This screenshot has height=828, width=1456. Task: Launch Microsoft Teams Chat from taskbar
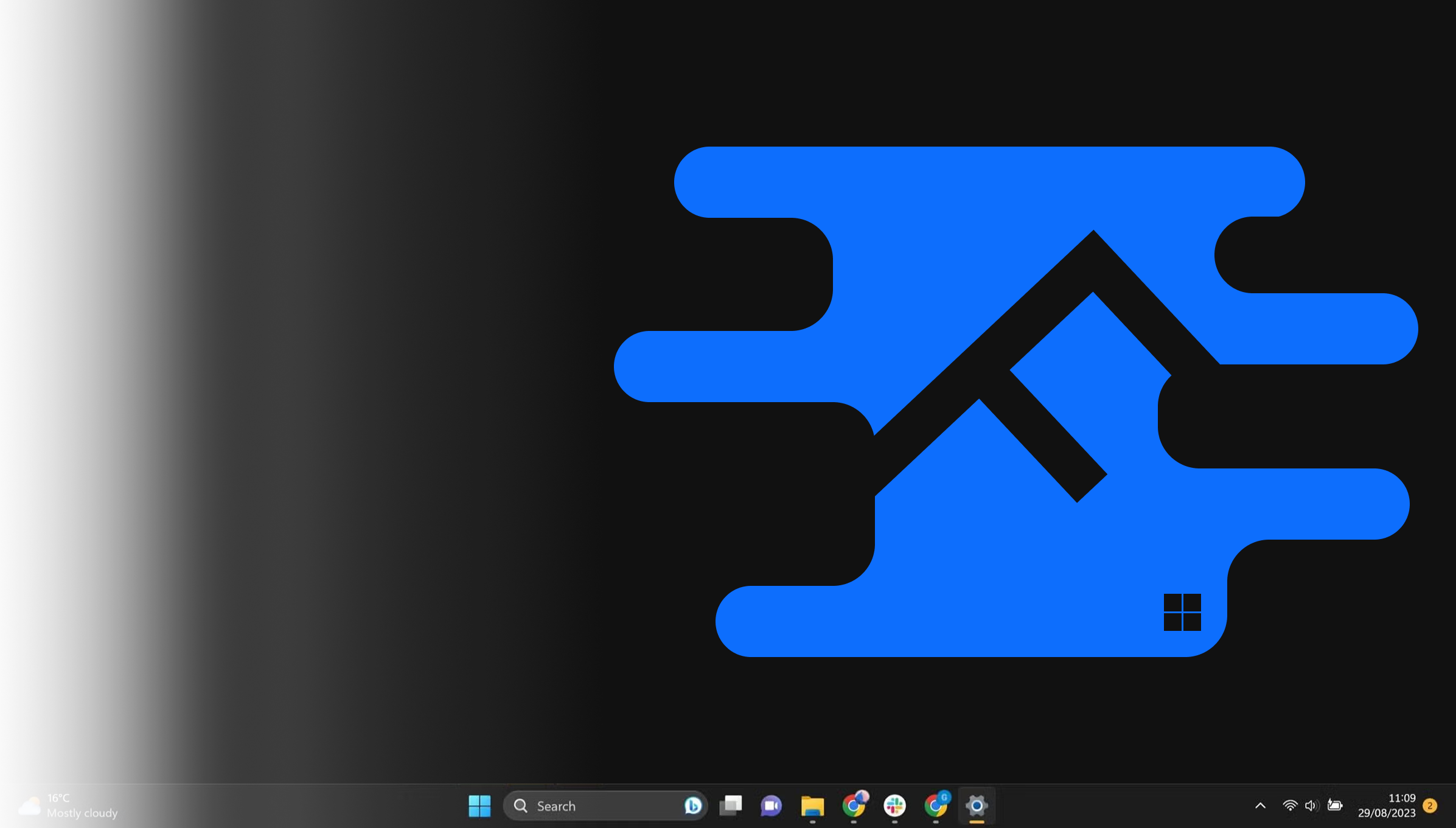(771, 805)
